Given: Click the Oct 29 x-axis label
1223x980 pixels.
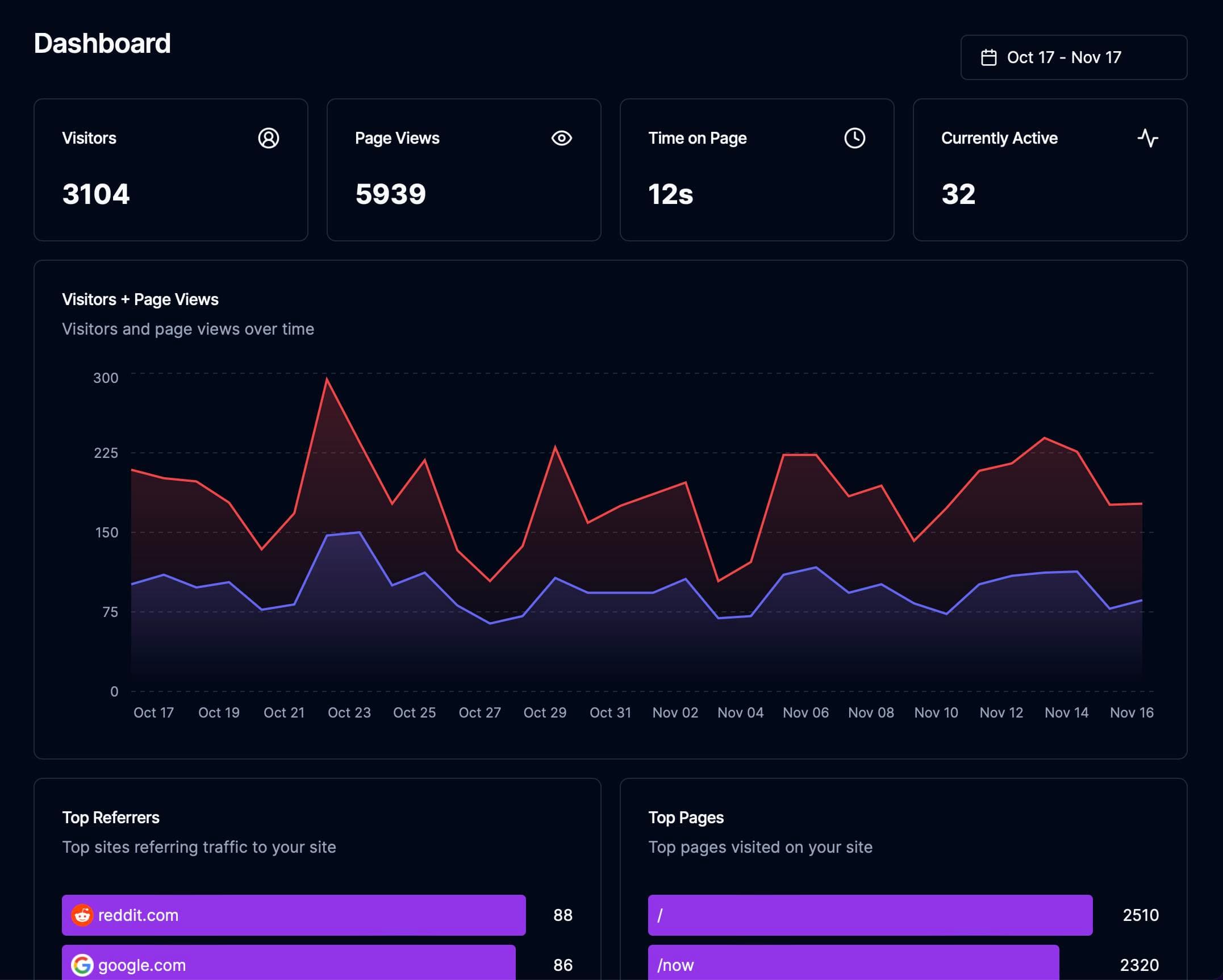Looking at the screenshot, I should tap(545, 712).
